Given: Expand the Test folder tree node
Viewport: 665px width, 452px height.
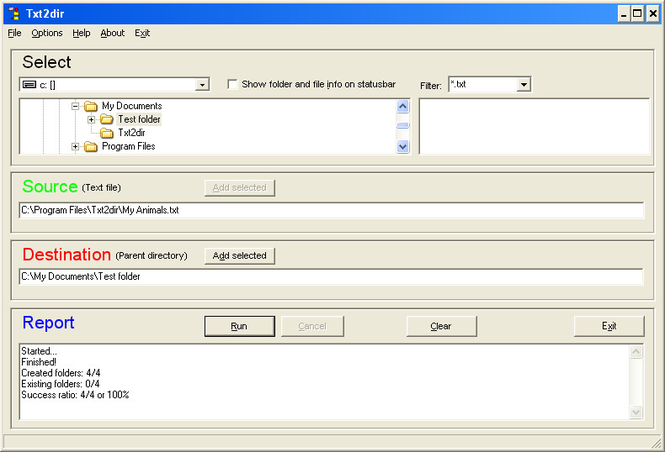Looking at the screenshot, I should point(91,120).
